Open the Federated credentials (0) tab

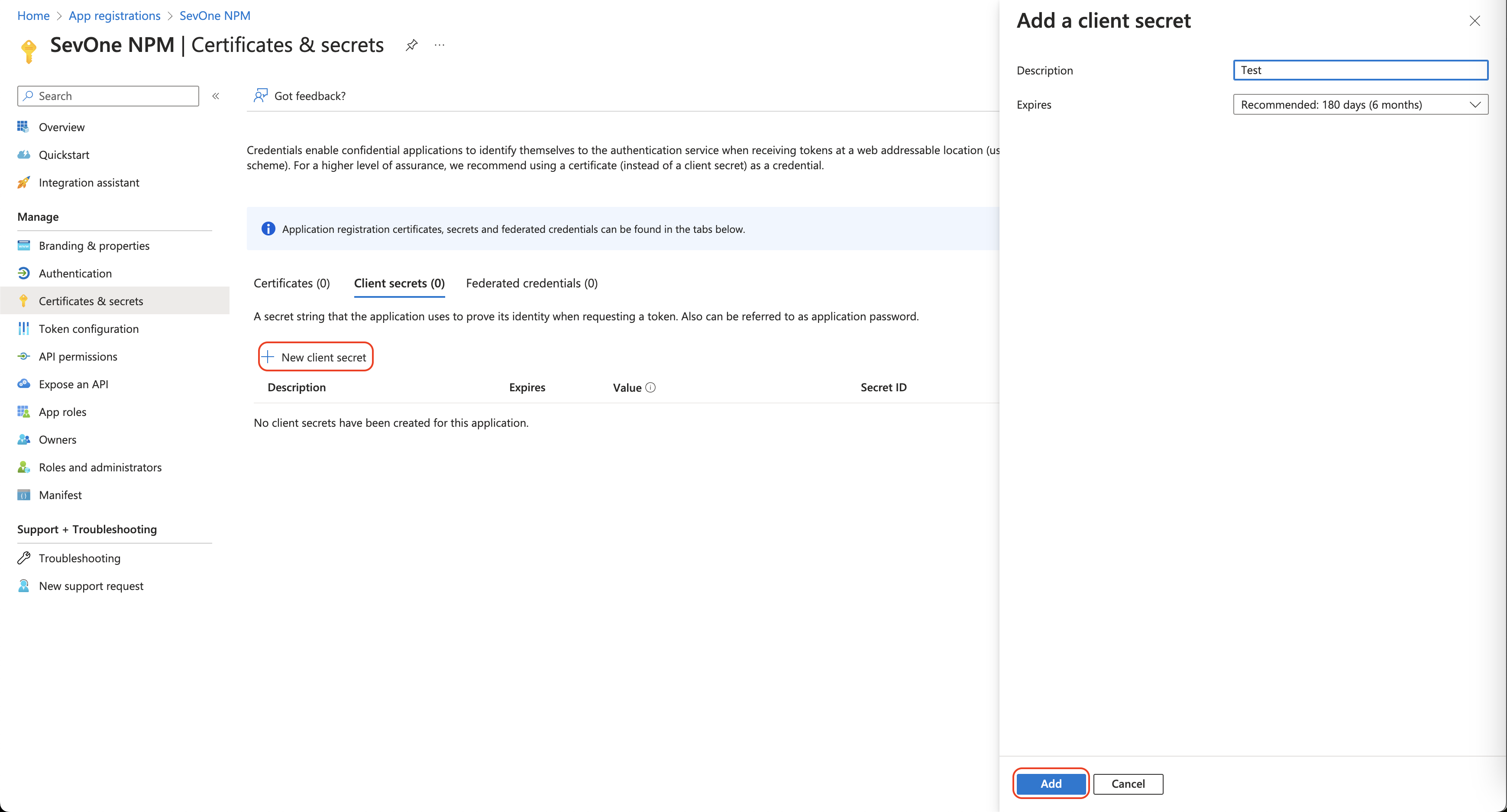tap(531, 283)
